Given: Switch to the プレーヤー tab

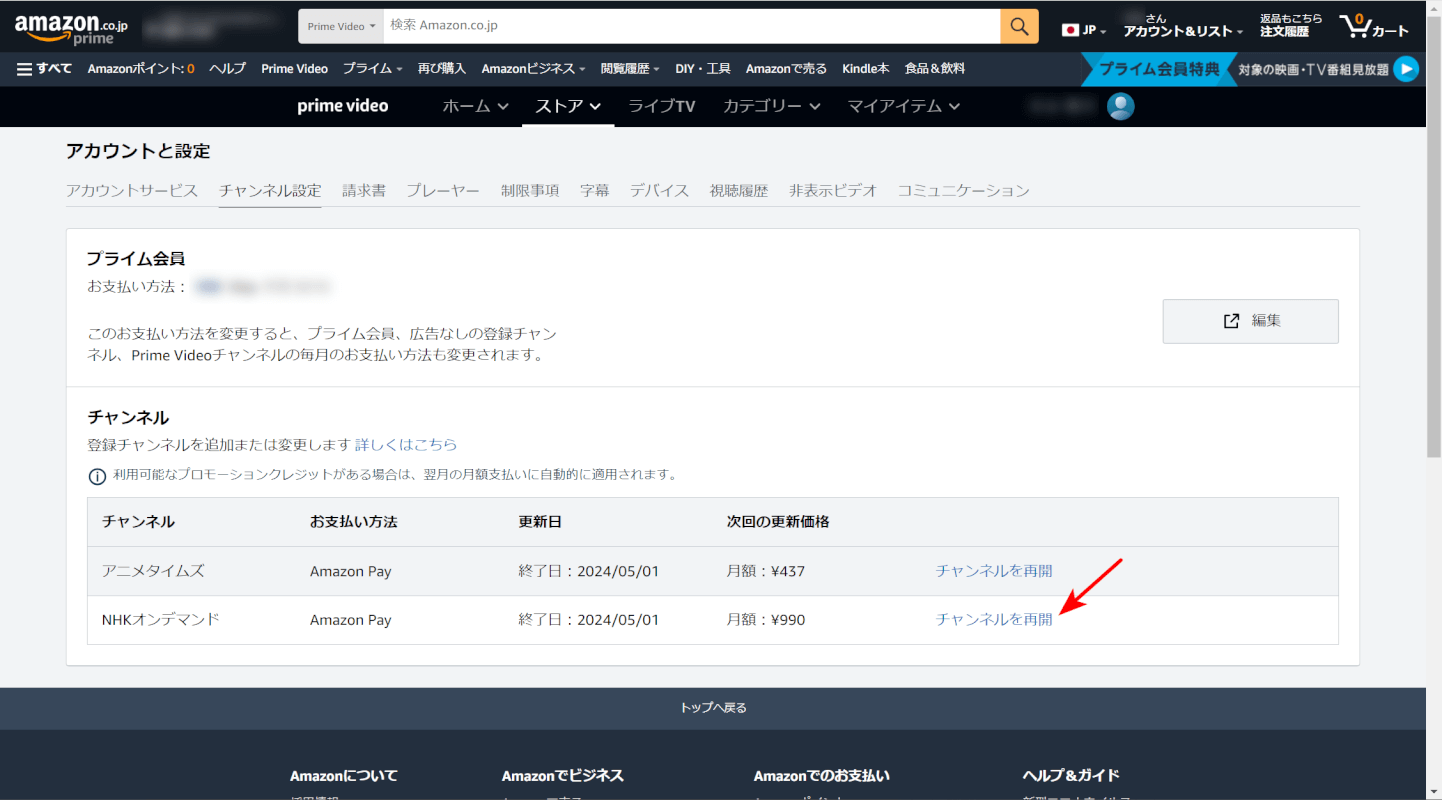Looking at the screenshot, I should click(x=443, y=190).
